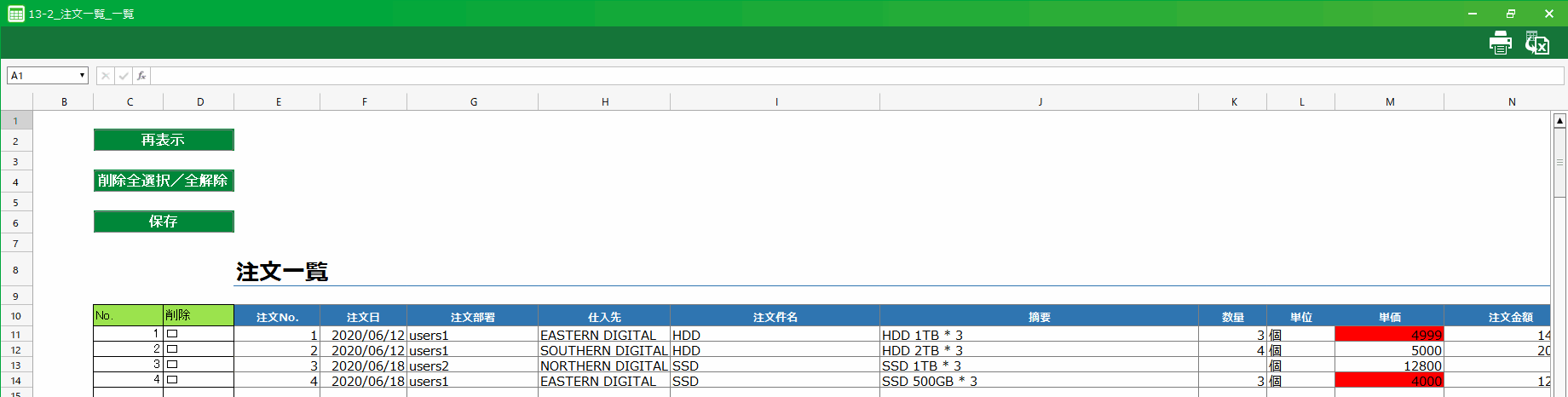Click the Excel export icon
The image size is (1568, 397).
(1537, 43)
